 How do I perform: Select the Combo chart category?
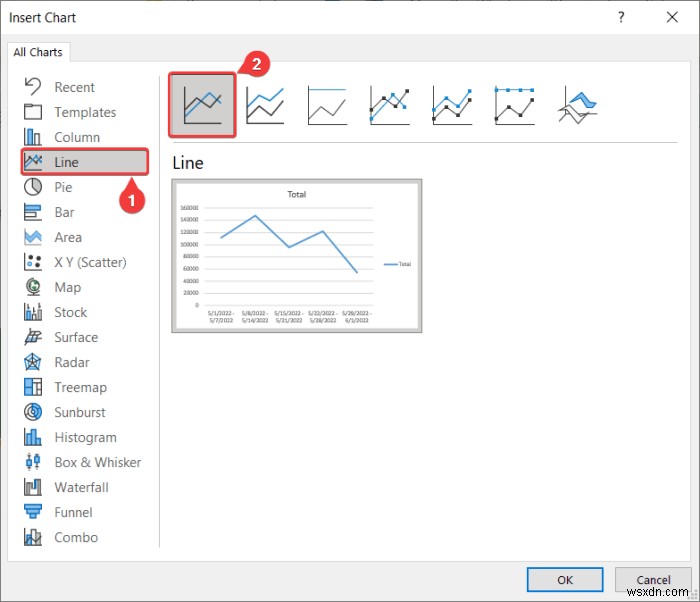(84, 537)
